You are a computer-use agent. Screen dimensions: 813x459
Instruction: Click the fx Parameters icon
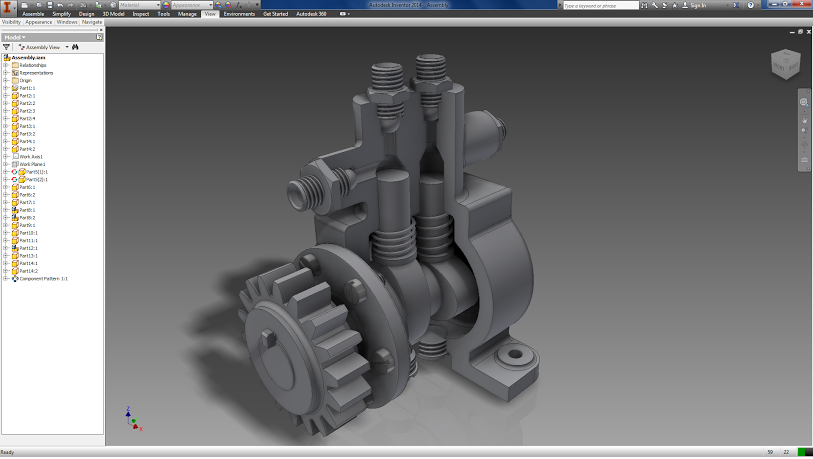click(x=239, y=5)
